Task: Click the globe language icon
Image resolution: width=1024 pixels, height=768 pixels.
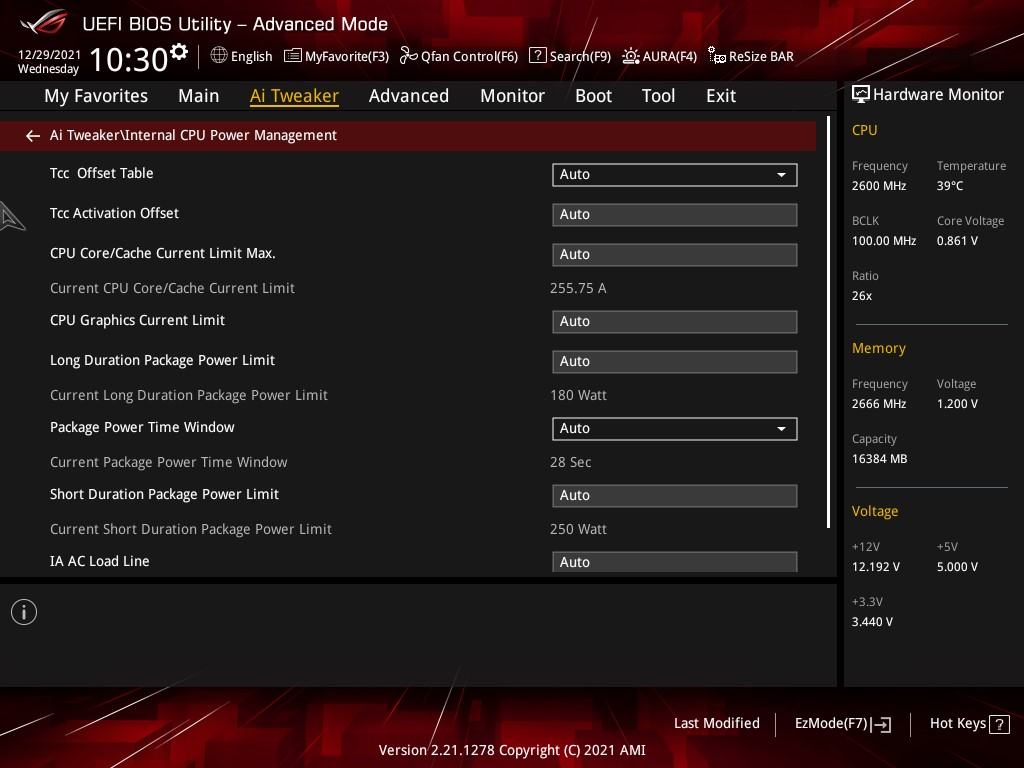Action: pyautogui.click(x=219, y=56)
